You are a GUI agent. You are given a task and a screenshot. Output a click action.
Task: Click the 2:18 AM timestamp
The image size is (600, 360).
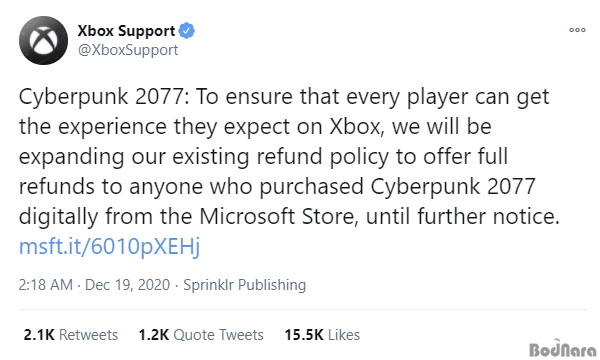click(x=46, y=285)
